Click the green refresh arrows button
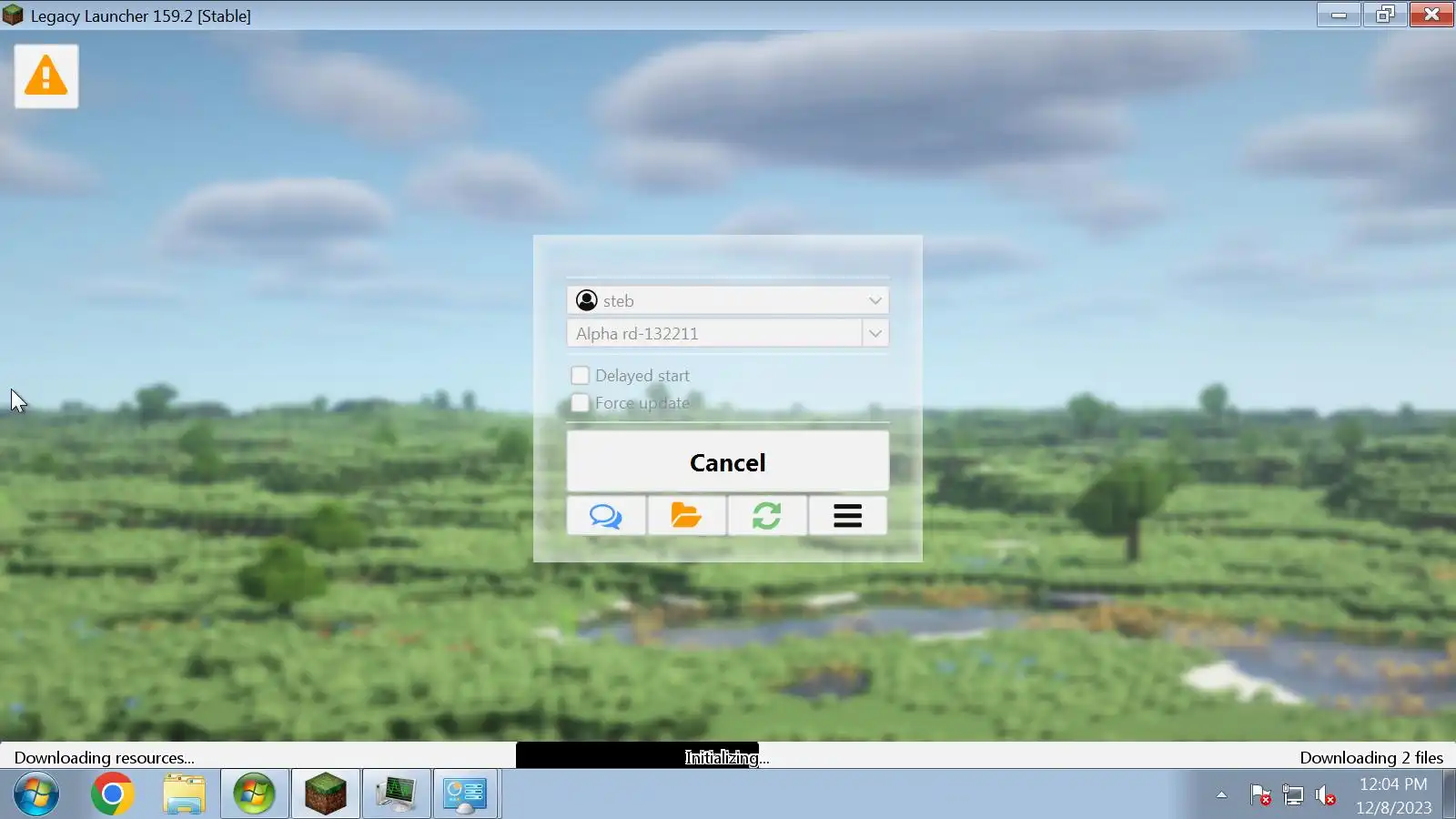This screenshot has width=1456, height=819. tap(766, 516)
